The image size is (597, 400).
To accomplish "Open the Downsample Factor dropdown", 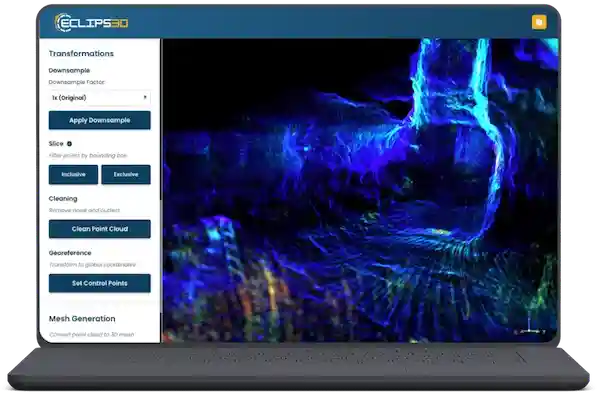I will click(x=99, y=98).
